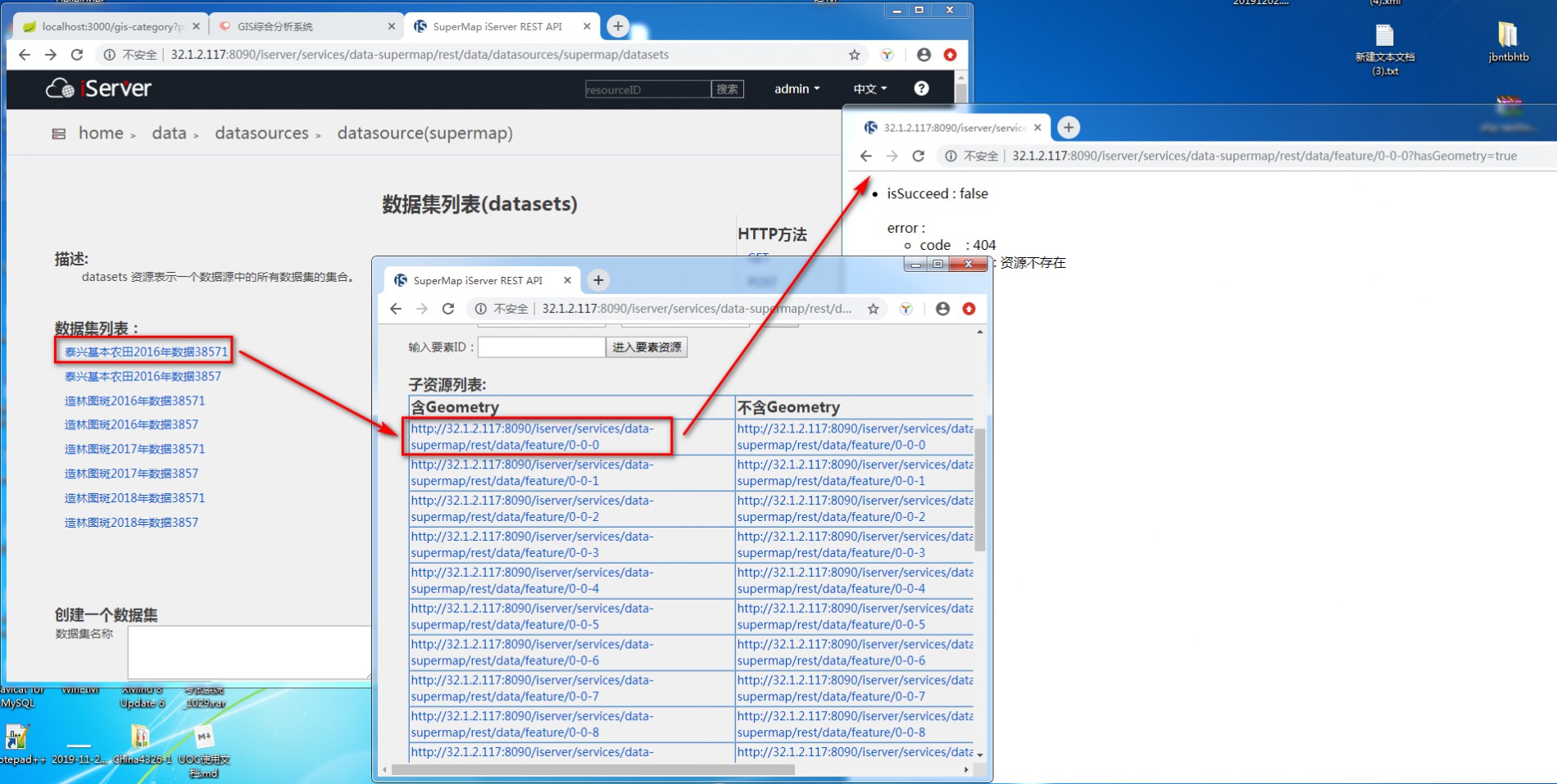1557x784 pixels.
Task: Go back in the error page browser
Action: click(x=866, y=156)
